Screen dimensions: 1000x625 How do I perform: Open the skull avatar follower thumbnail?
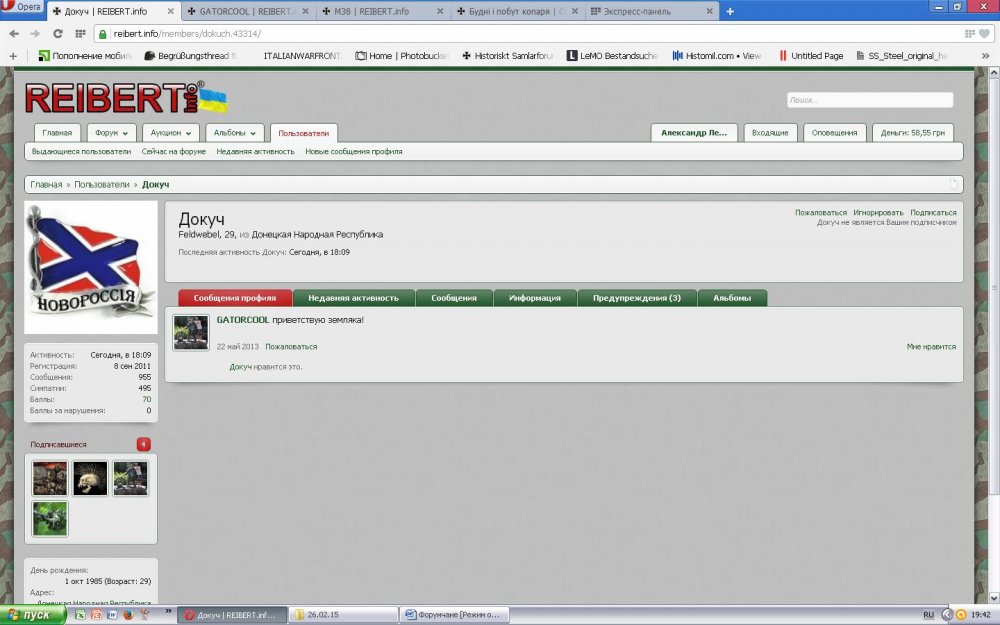click(x=90, y=478)
